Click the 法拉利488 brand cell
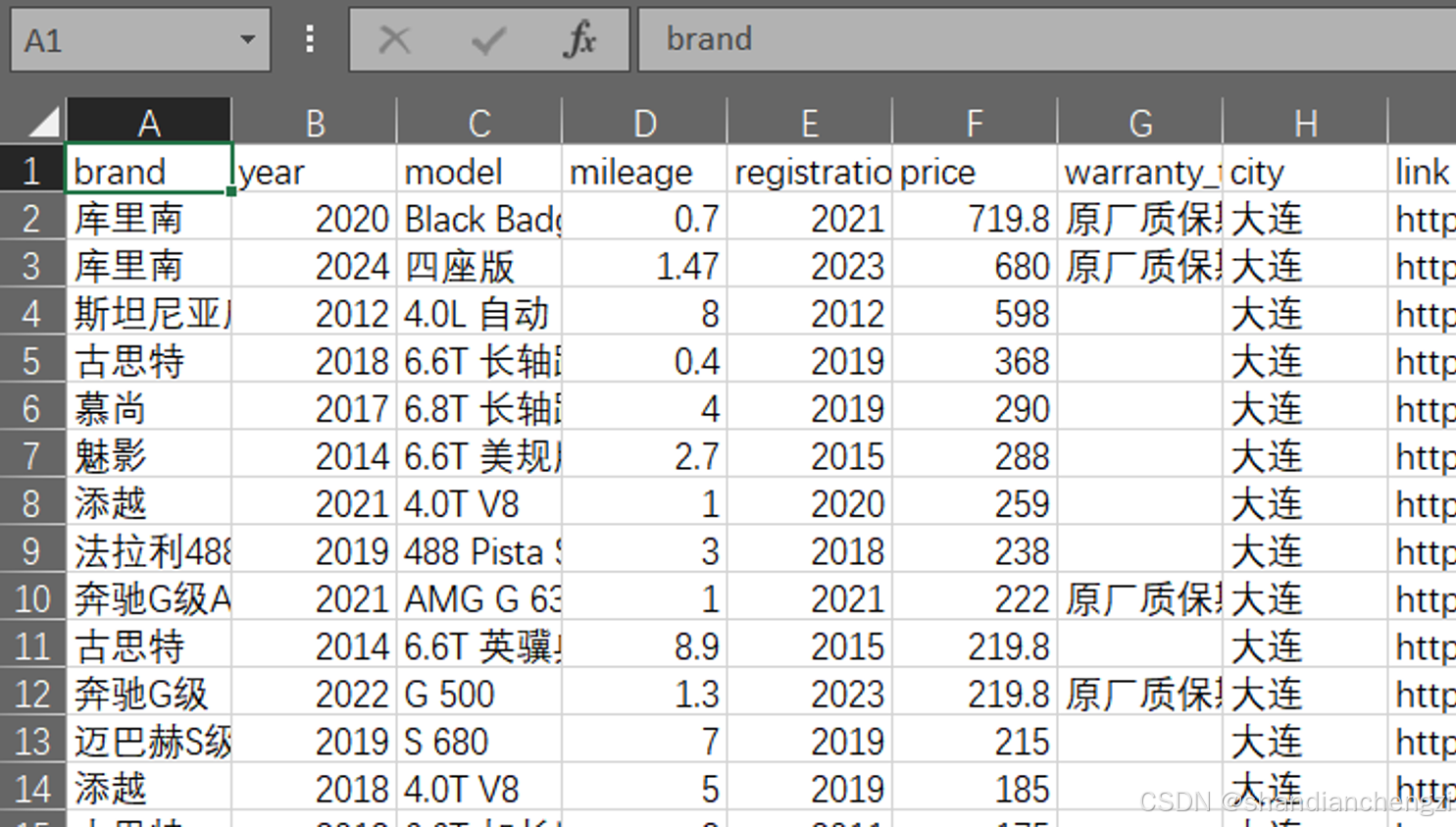This screenshot has width=1456, height=827. pos(149,551)
